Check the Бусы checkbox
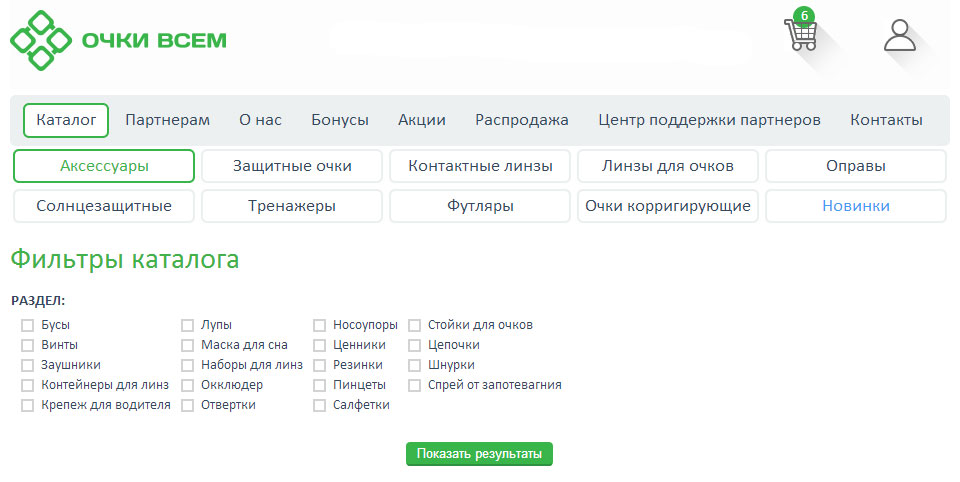 tap(28, 325)
